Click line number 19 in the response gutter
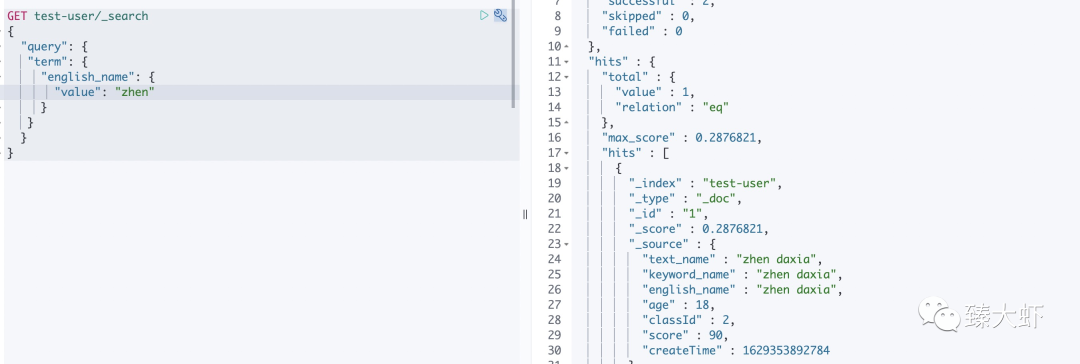Image resolution: width=1080 pixels, height=364 pixels. pos(554,183)
